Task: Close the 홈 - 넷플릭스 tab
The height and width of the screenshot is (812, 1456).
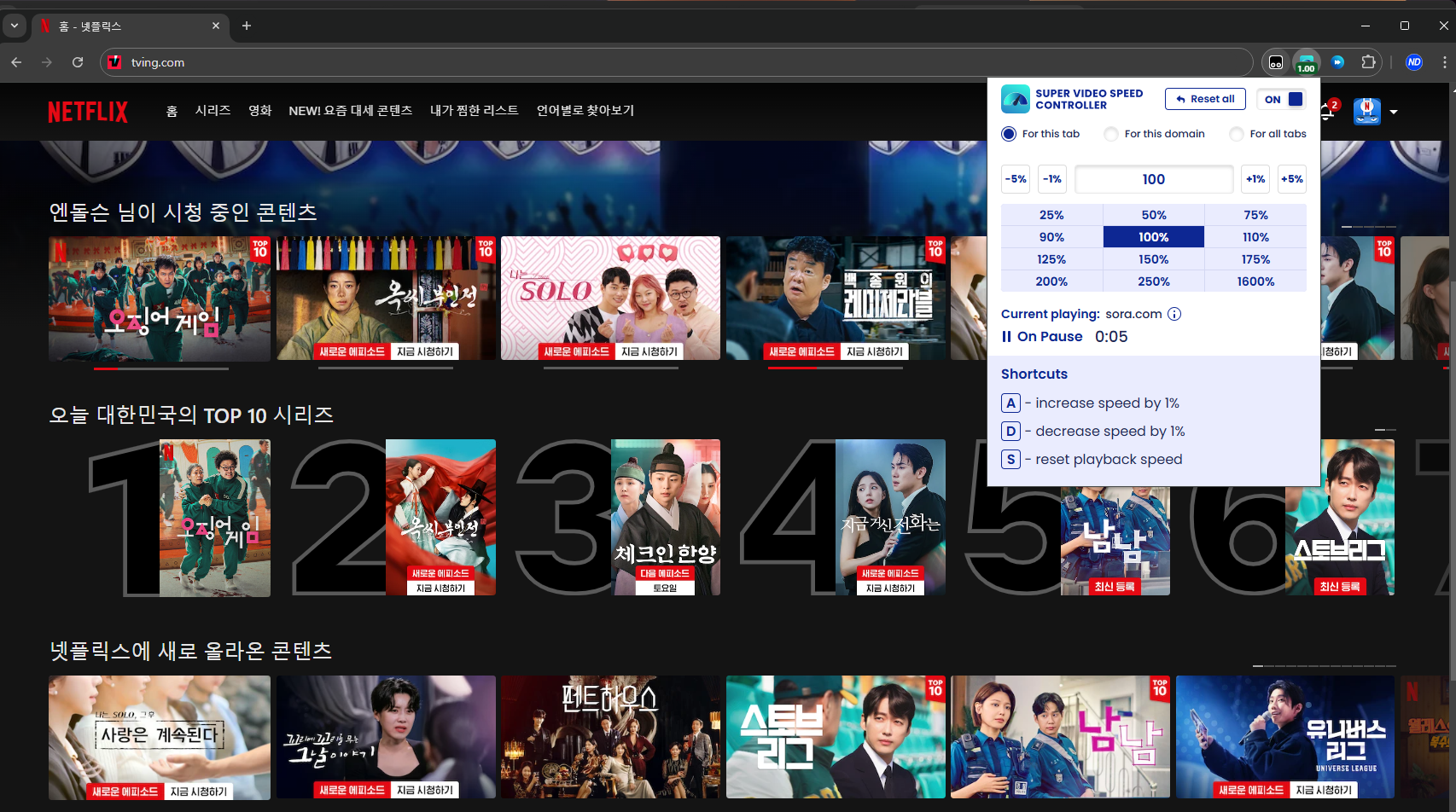Action: pyautogui.click(x=216, y=26)
